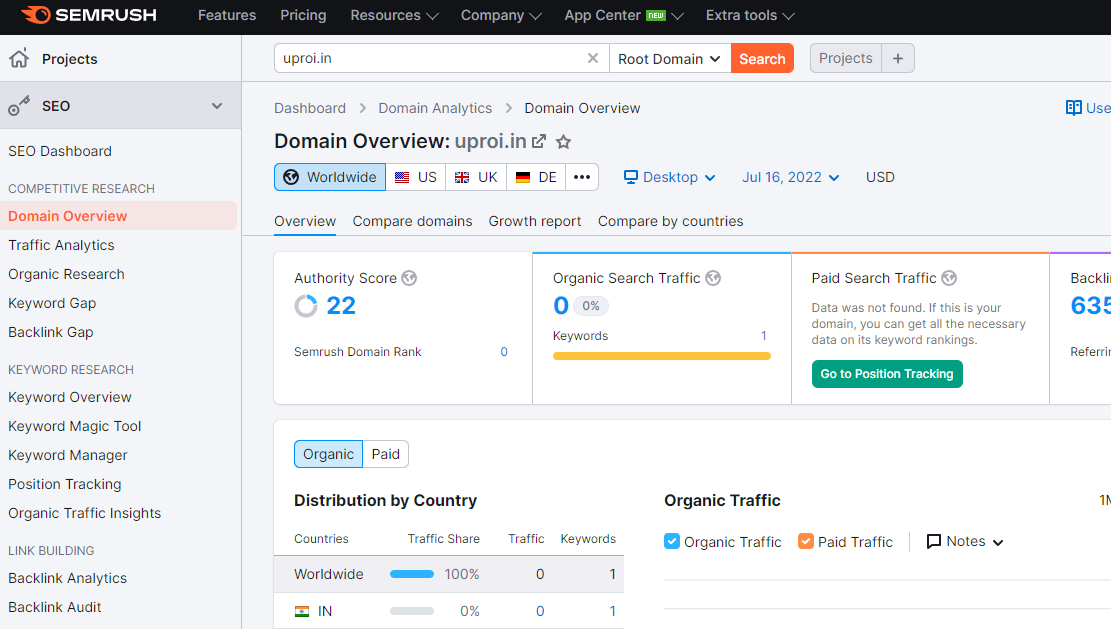Click the IN row traffic value 0
The height and width of the screenshot is (629, 1111).
click(x=540, y=611)
